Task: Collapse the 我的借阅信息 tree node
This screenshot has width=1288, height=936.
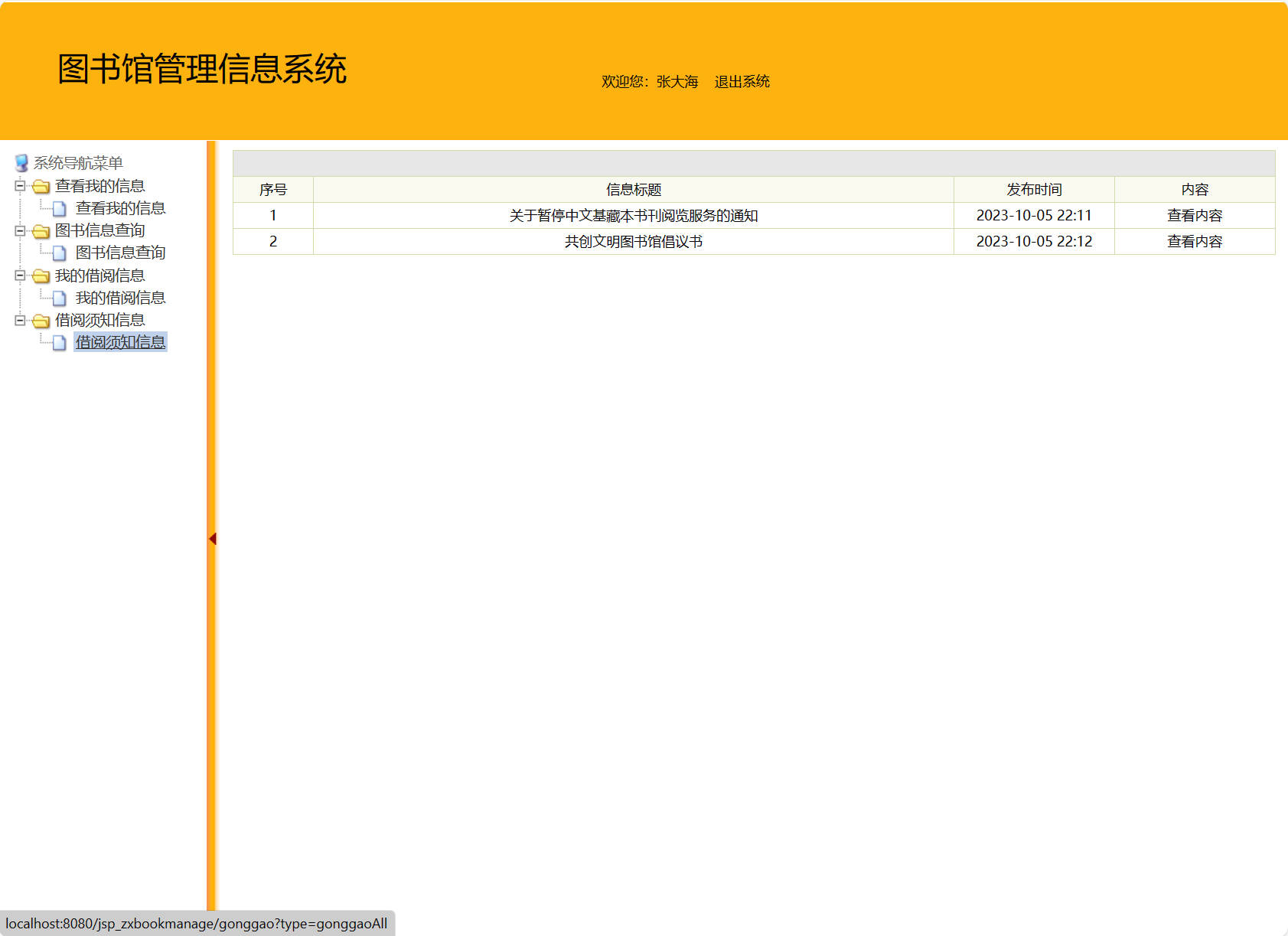Action: pos(20,276)
